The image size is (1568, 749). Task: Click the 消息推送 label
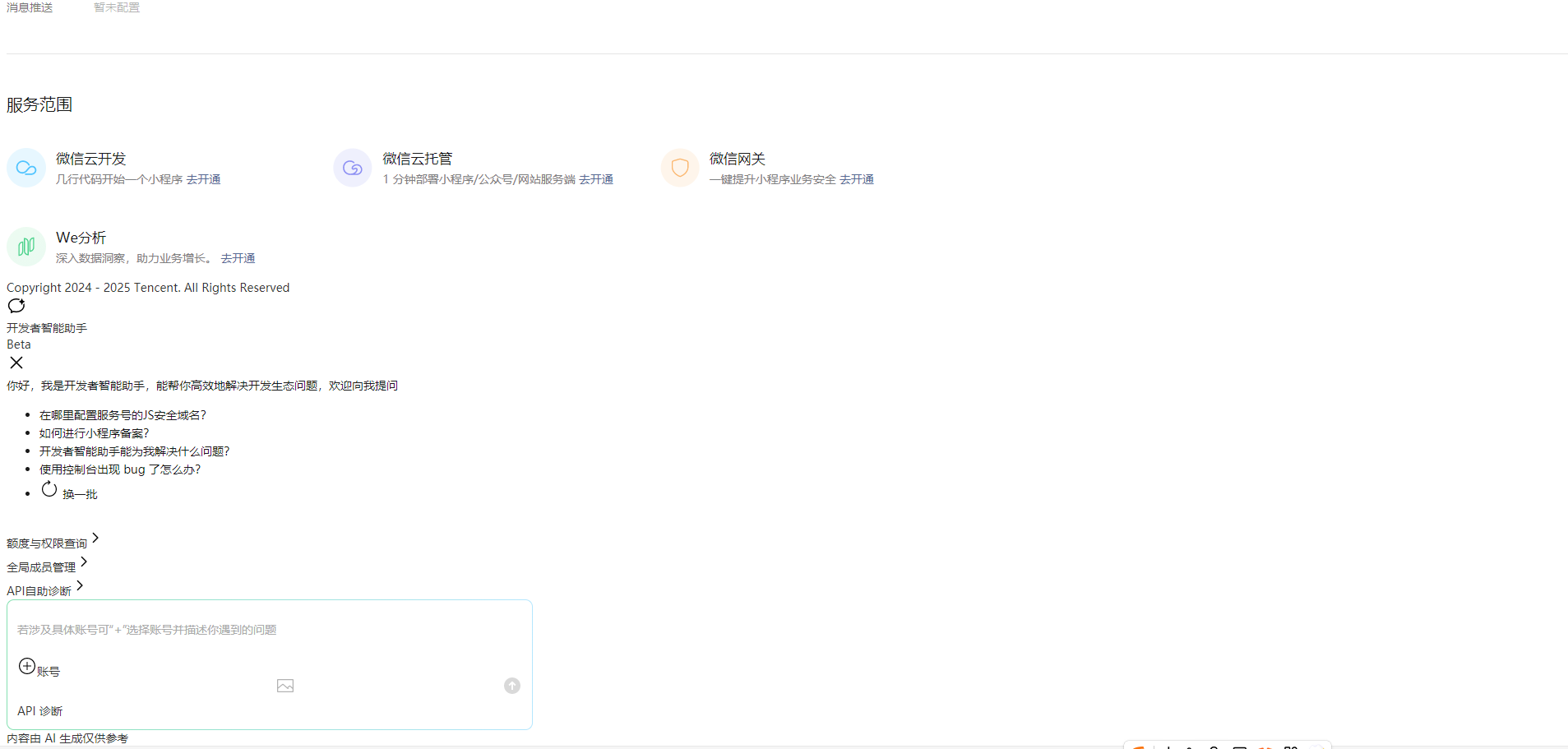[x=30, y=7]
